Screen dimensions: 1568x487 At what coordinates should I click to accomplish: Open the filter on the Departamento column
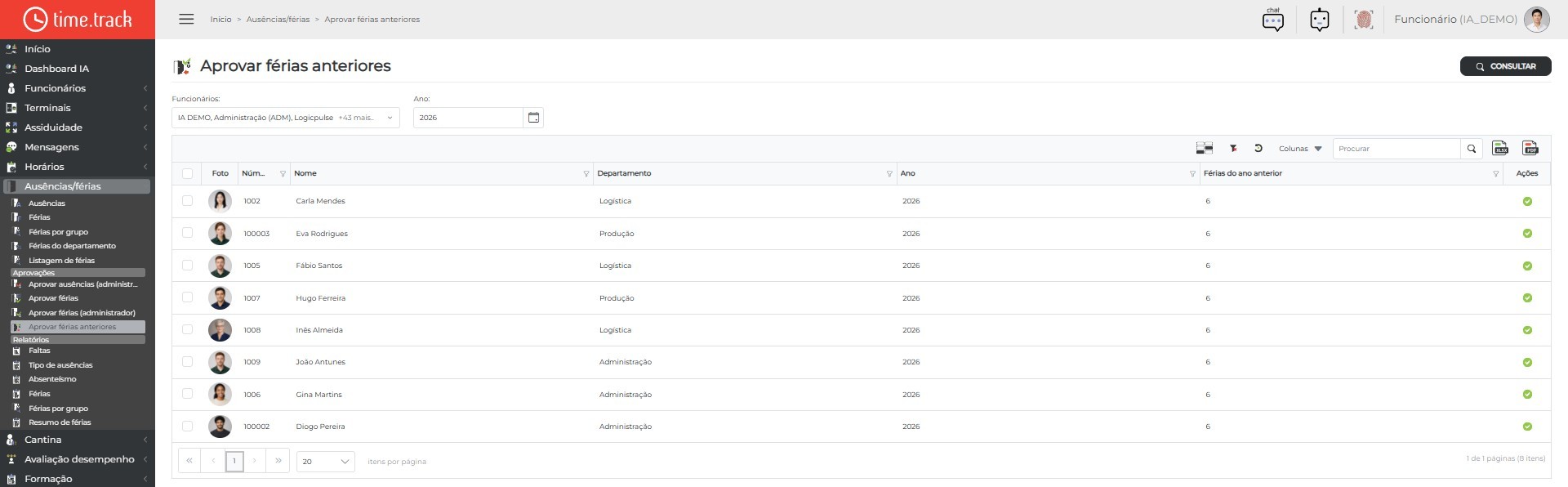(x=889, y=174)
